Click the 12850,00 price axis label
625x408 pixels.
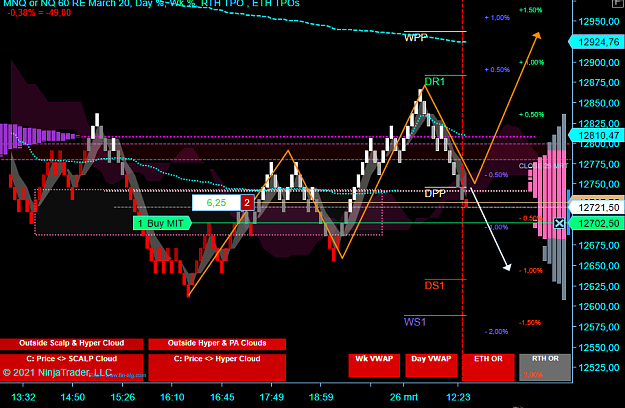599,103
